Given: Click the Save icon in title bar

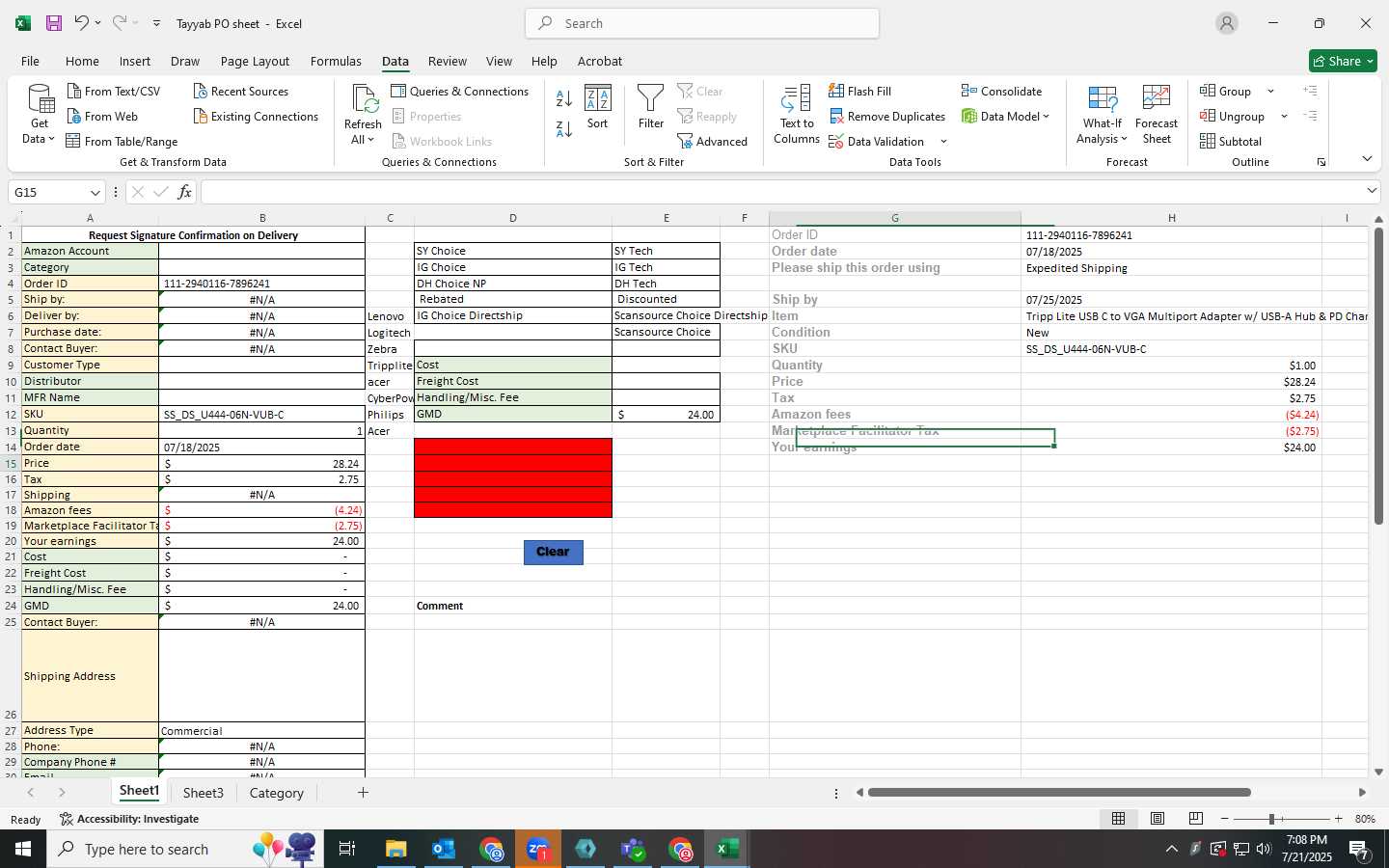Looking at the screenshot, I should 54,23.
